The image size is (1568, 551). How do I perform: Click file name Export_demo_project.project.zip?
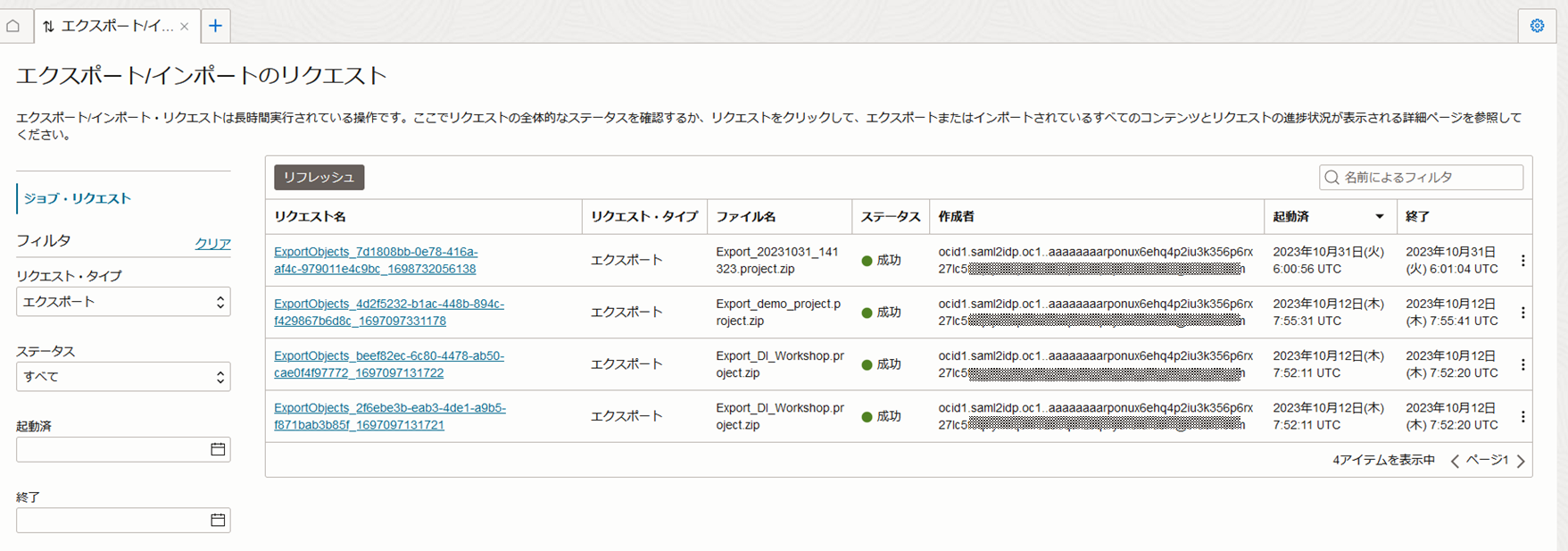[x=778, y=312]
